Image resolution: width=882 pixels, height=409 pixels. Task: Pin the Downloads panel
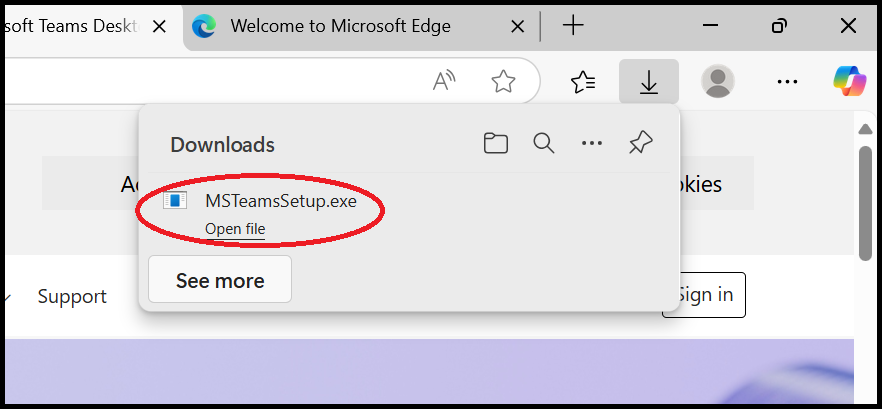[640, 144]
